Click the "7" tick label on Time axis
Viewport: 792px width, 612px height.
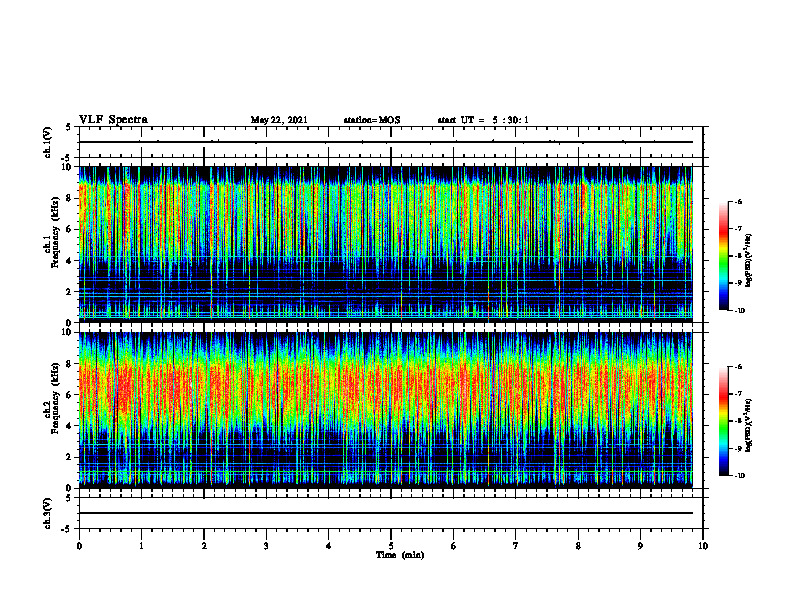click(516, 546)
